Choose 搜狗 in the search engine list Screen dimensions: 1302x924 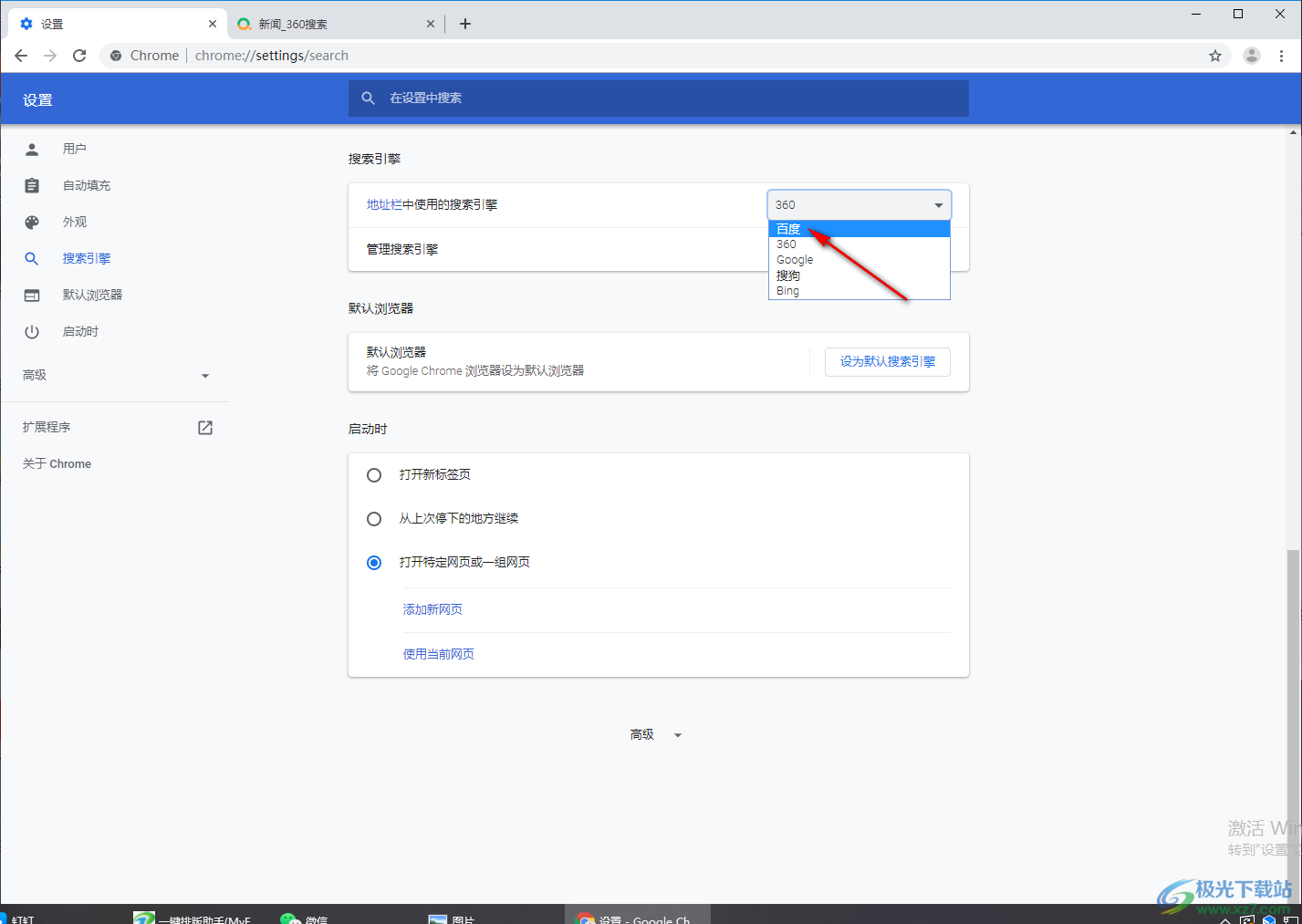pyautogui.click(x=859, y=275)
